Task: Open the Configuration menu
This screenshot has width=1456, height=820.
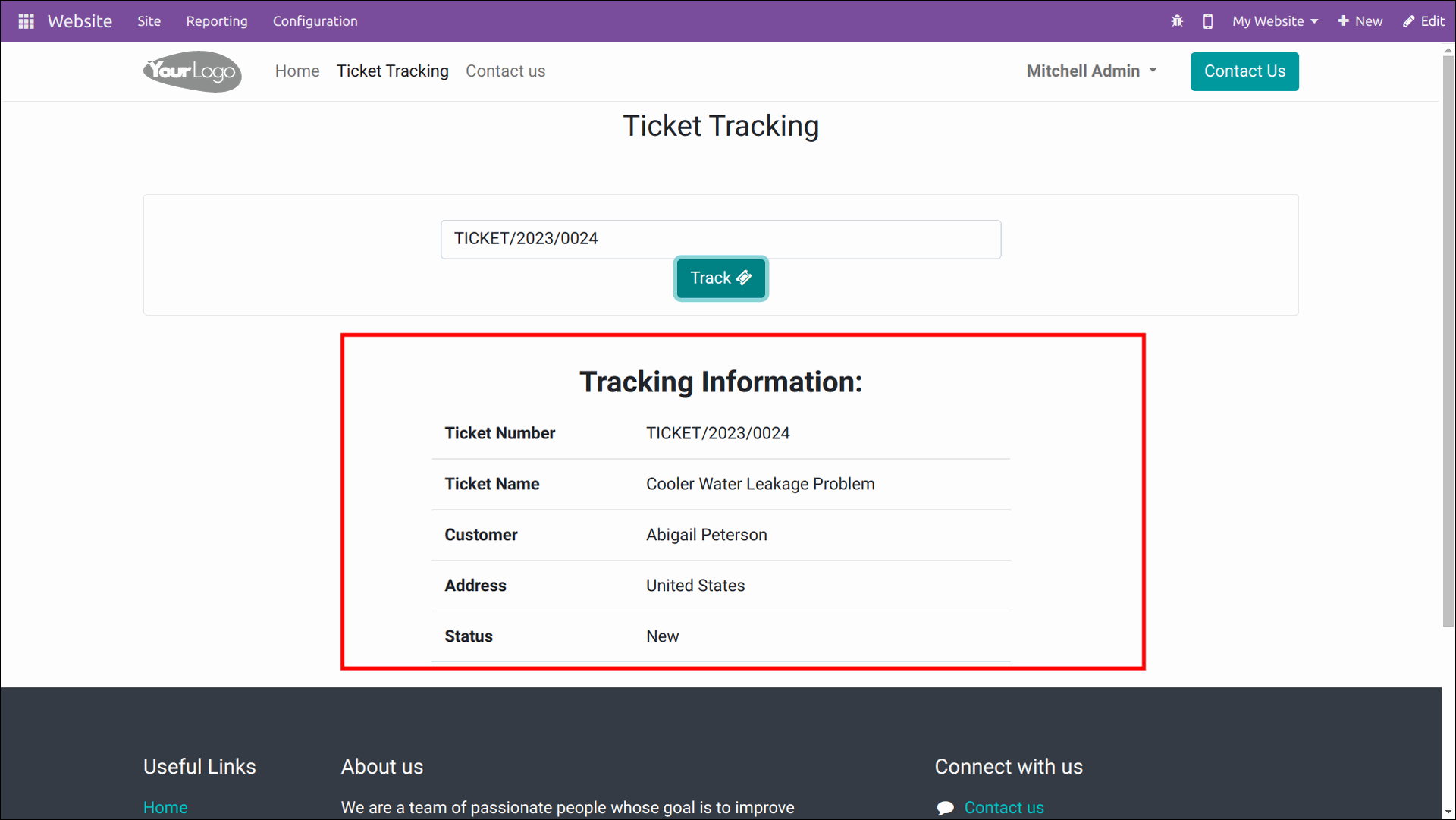Action: pyautogui.click(x=315, y=21)
